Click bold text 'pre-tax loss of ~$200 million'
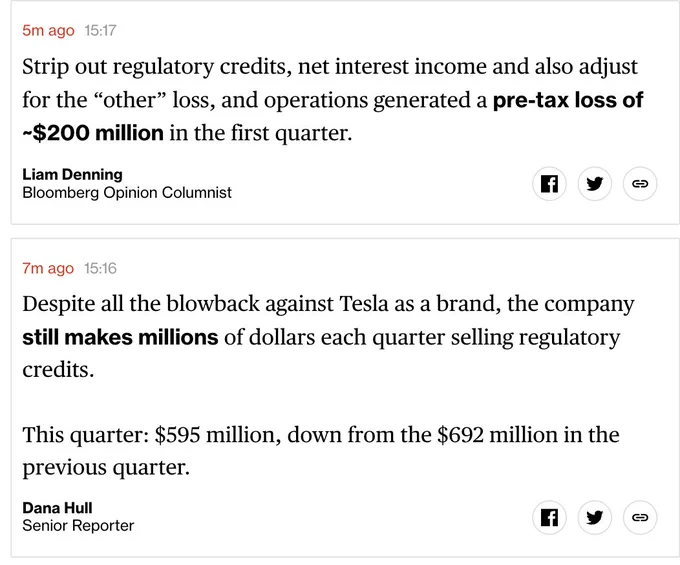 click(x=568, y=100)
